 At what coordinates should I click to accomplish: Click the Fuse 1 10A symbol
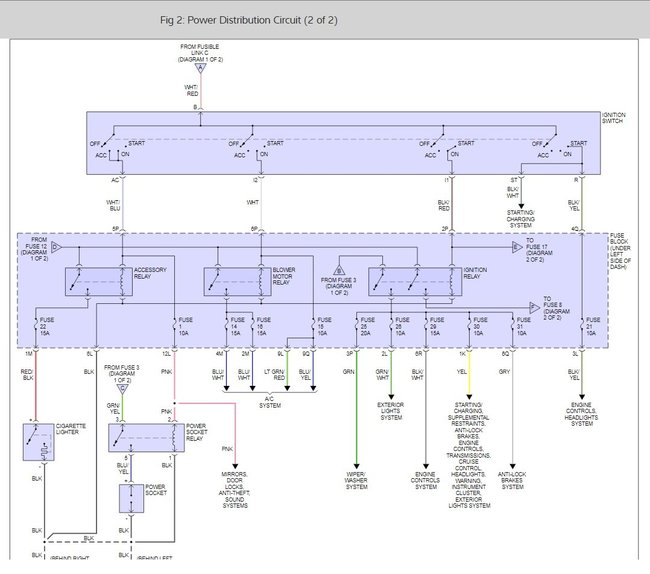tap(175, 326)
